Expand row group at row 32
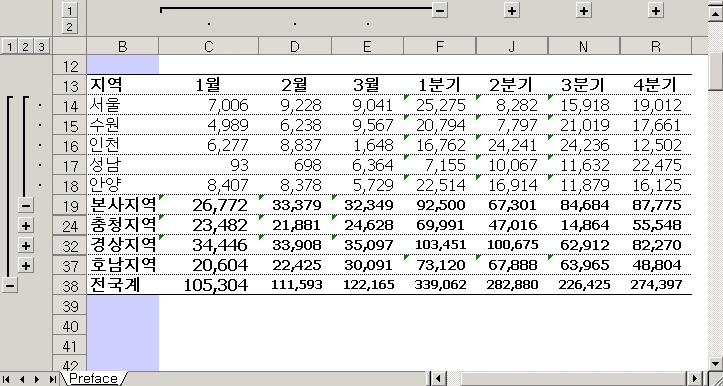Viewport: 723px width, 386px height. (x=26, y=245)
